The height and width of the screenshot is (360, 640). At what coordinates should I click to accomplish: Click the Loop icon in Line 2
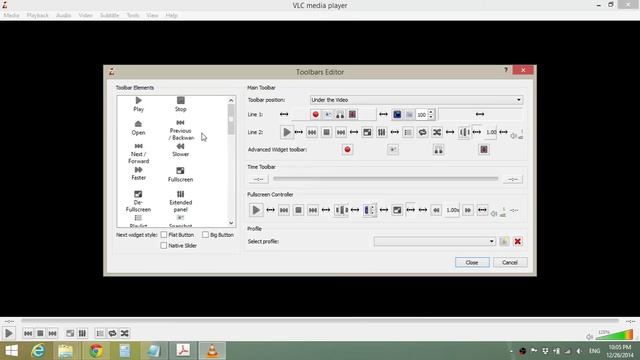(422, 132)
